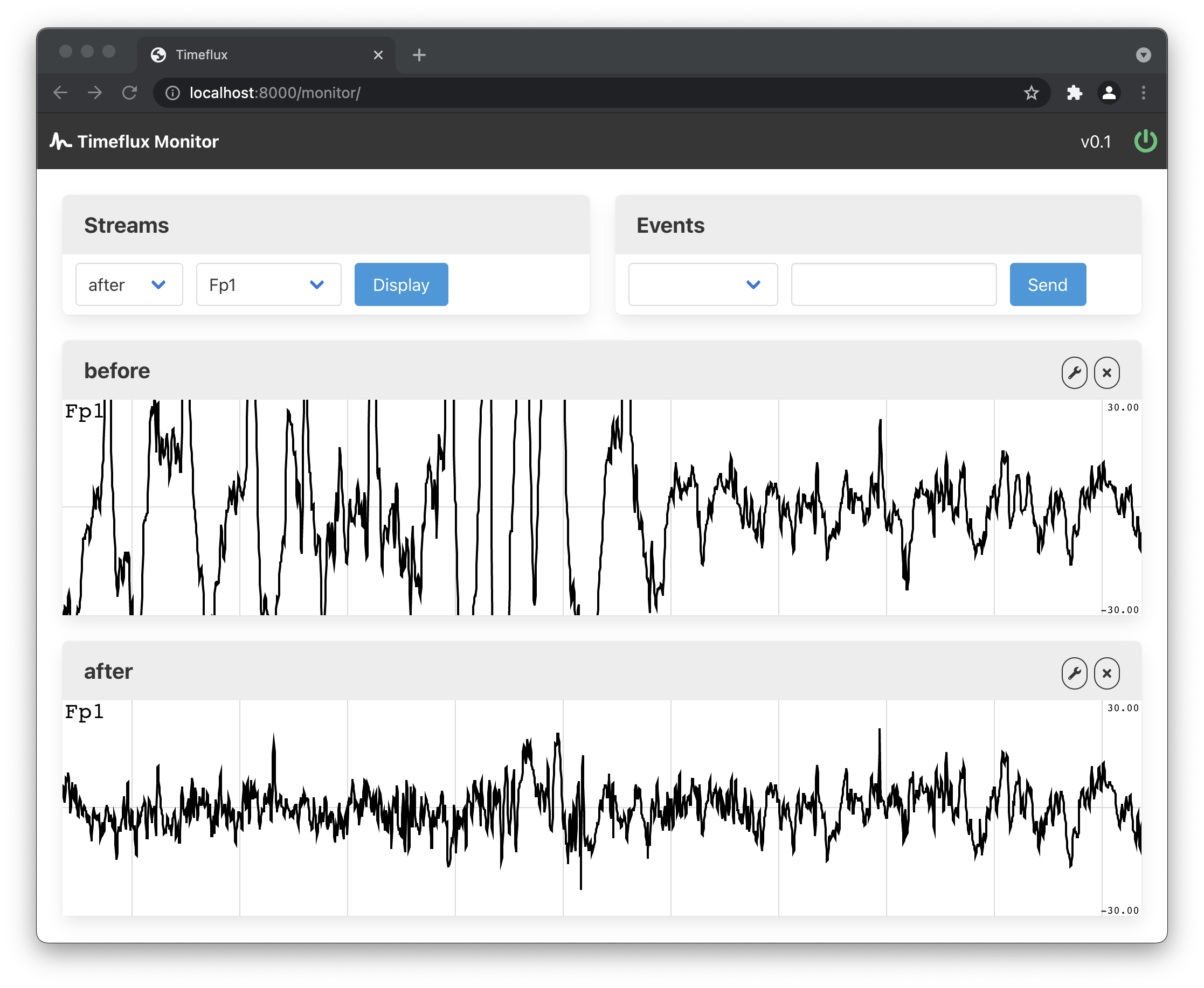Bookmark the page via the star icon
Screen dimensions: 1204x988
1032,93
